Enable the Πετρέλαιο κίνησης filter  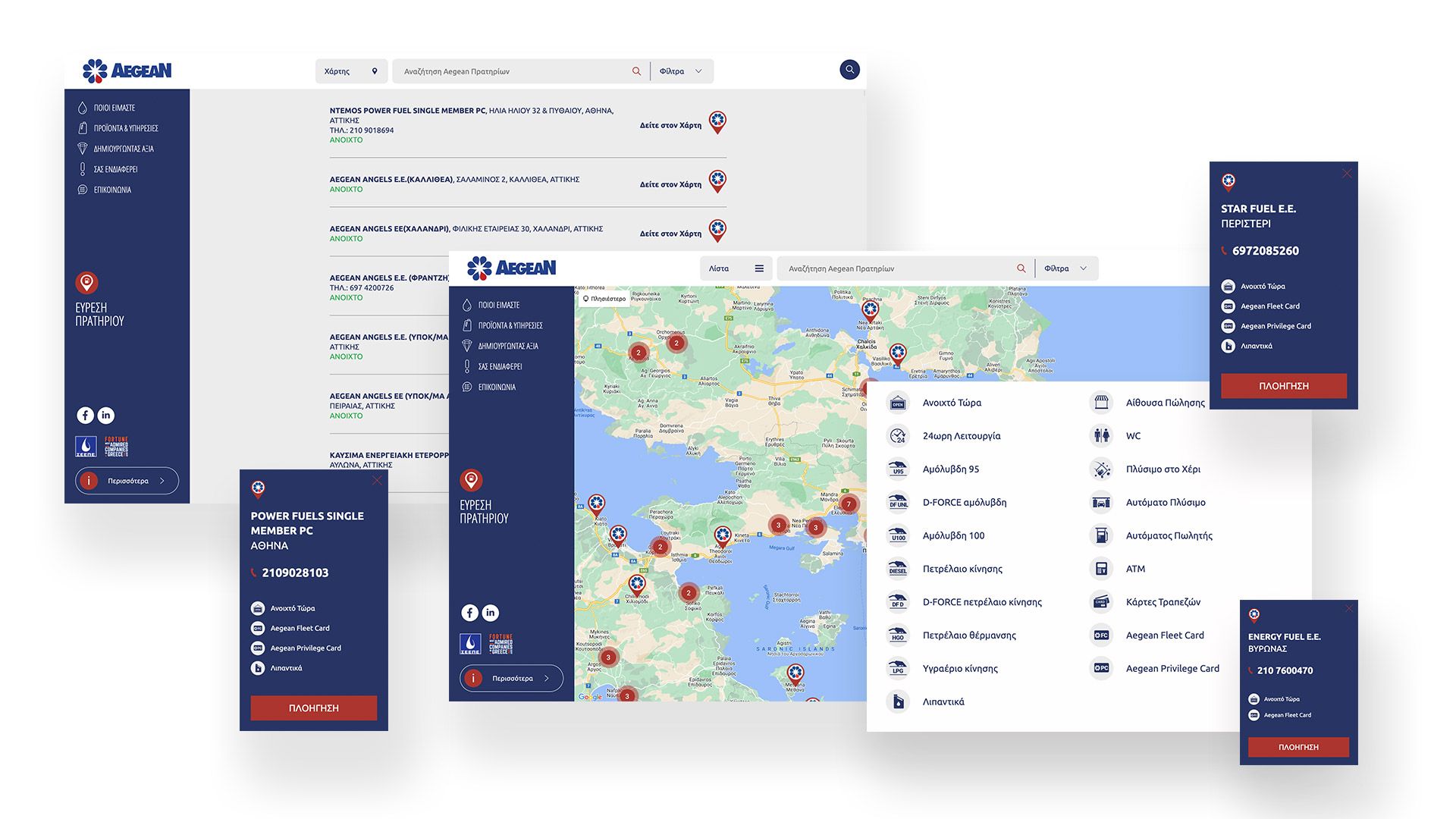pyautogui.click(x=944, y=569)
